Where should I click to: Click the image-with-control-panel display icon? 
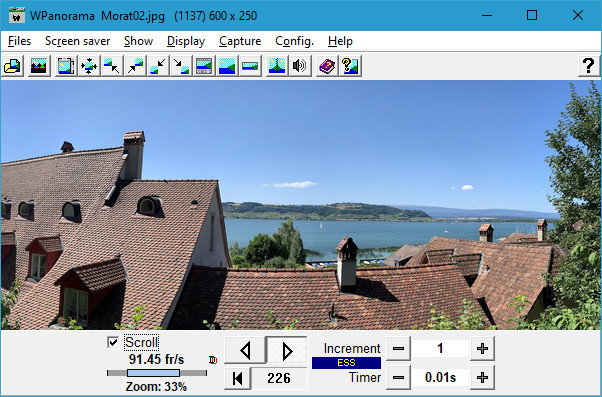point(204,66)
